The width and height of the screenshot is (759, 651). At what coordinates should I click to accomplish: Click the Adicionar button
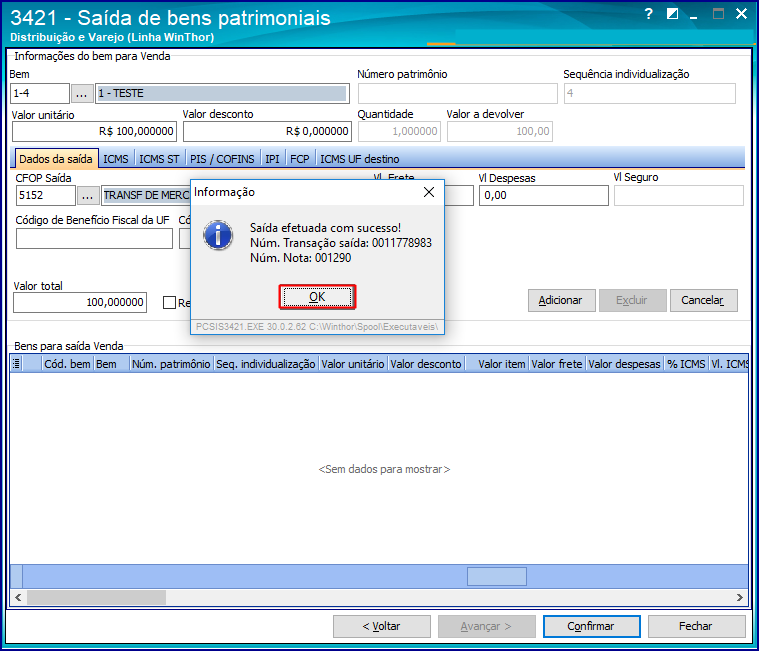click(x=562, y=301)
